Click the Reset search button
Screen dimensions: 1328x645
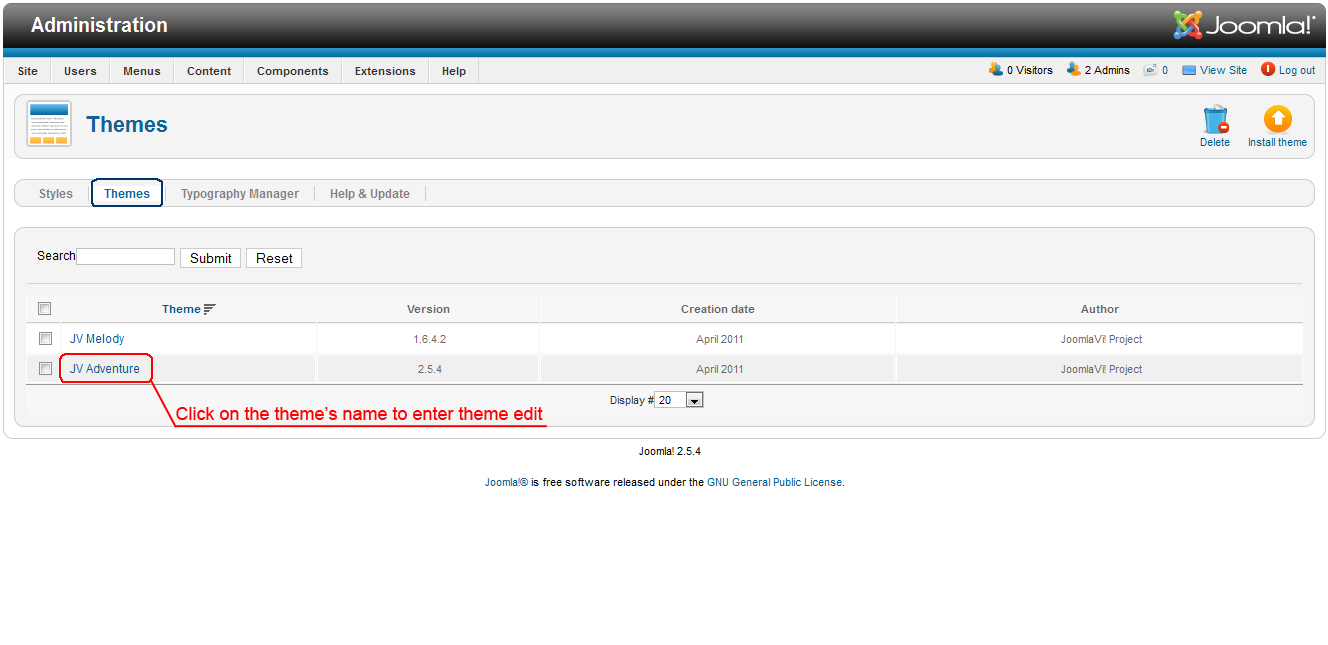coord(274,258)
